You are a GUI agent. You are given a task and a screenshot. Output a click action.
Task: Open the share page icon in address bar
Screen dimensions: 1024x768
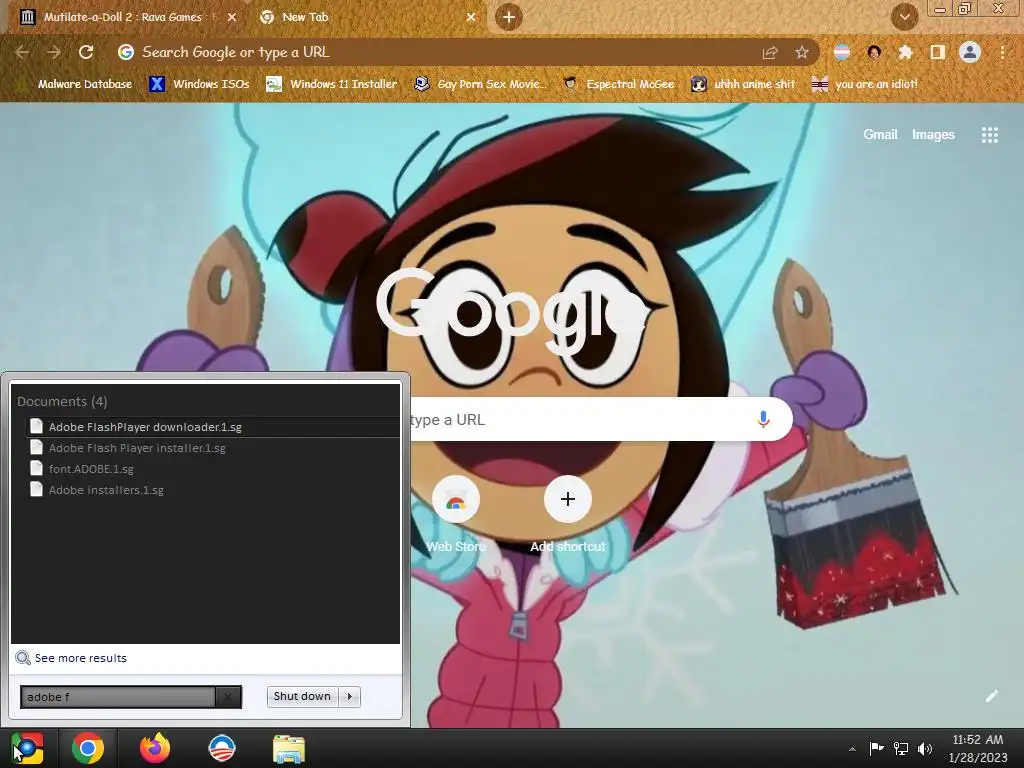(x=770, y=52)
